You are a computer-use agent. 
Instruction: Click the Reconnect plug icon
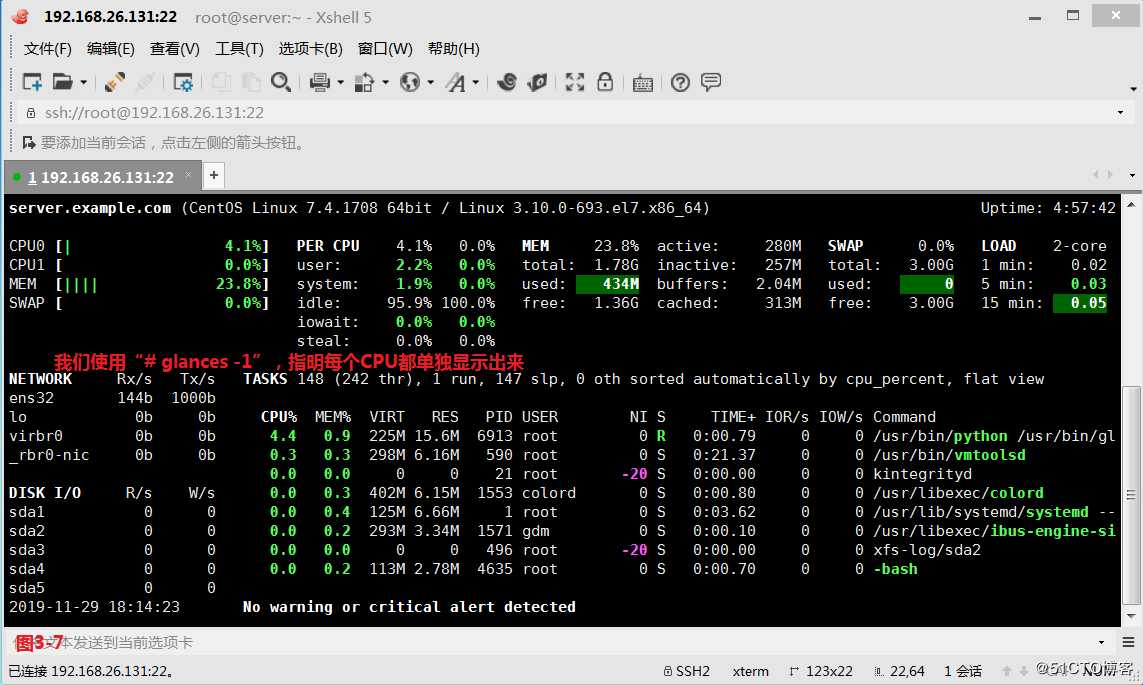(114, 82)
